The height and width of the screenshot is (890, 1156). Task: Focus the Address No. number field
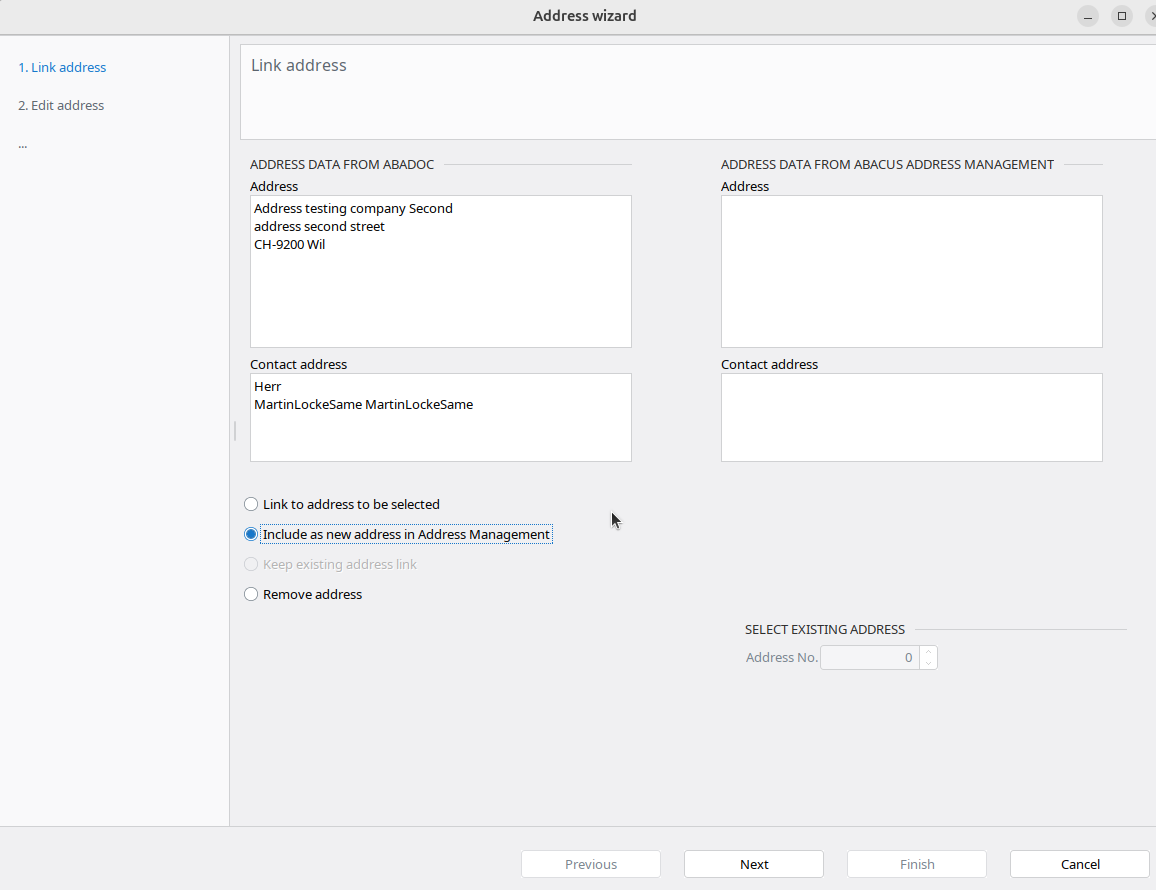coord(868,657)
